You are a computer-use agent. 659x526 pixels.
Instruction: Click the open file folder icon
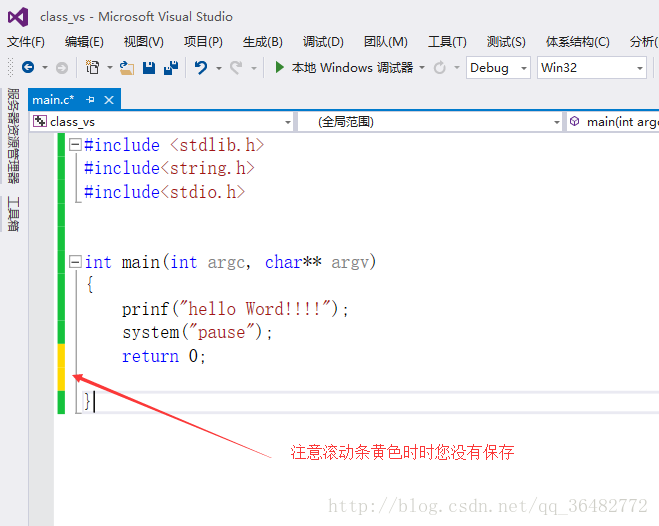point(127,68)
